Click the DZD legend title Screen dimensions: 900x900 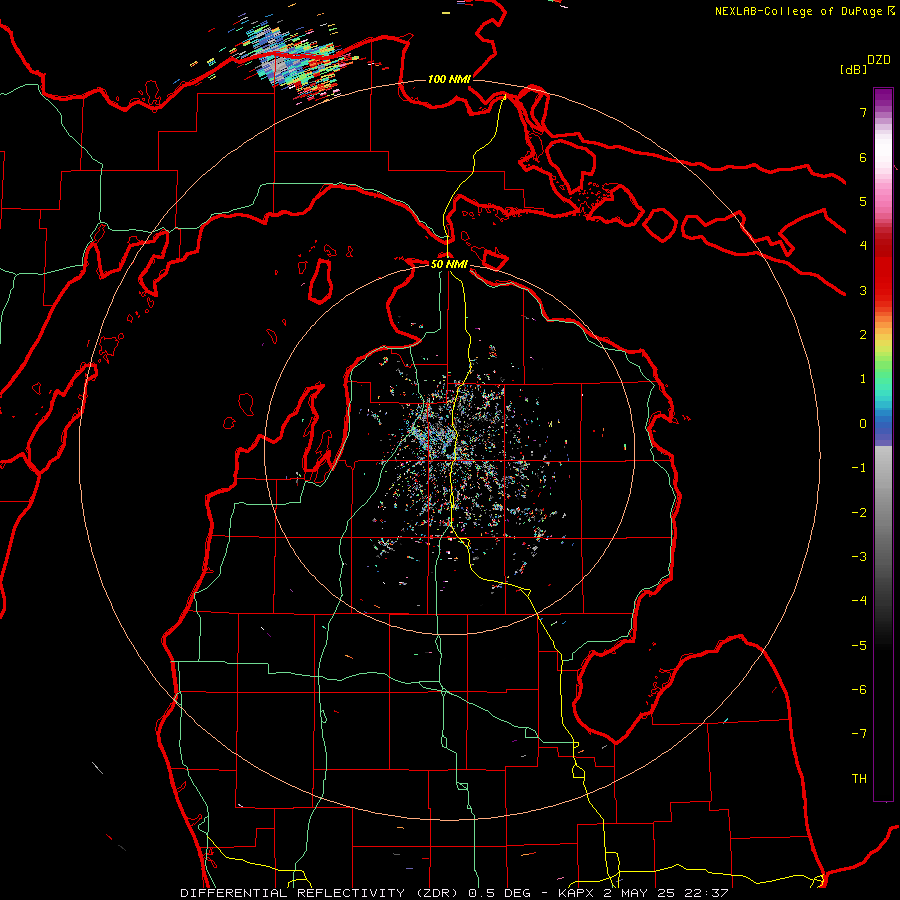tap(879, 60)
